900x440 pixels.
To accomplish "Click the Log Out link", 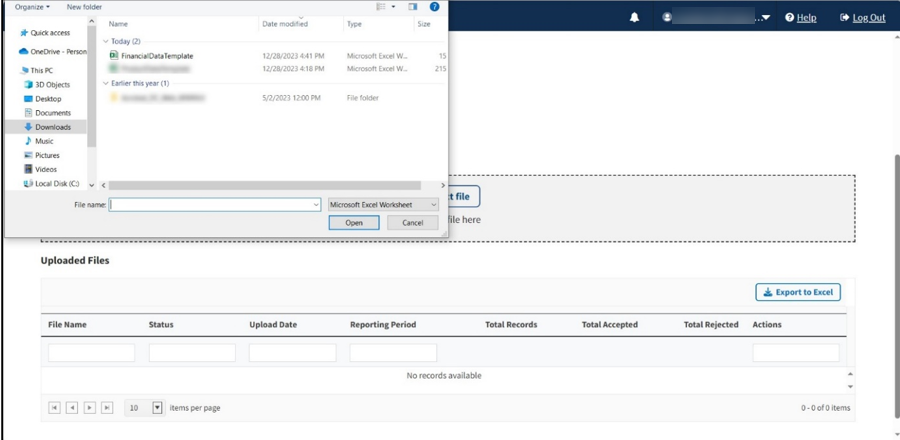I will [862, 17].
